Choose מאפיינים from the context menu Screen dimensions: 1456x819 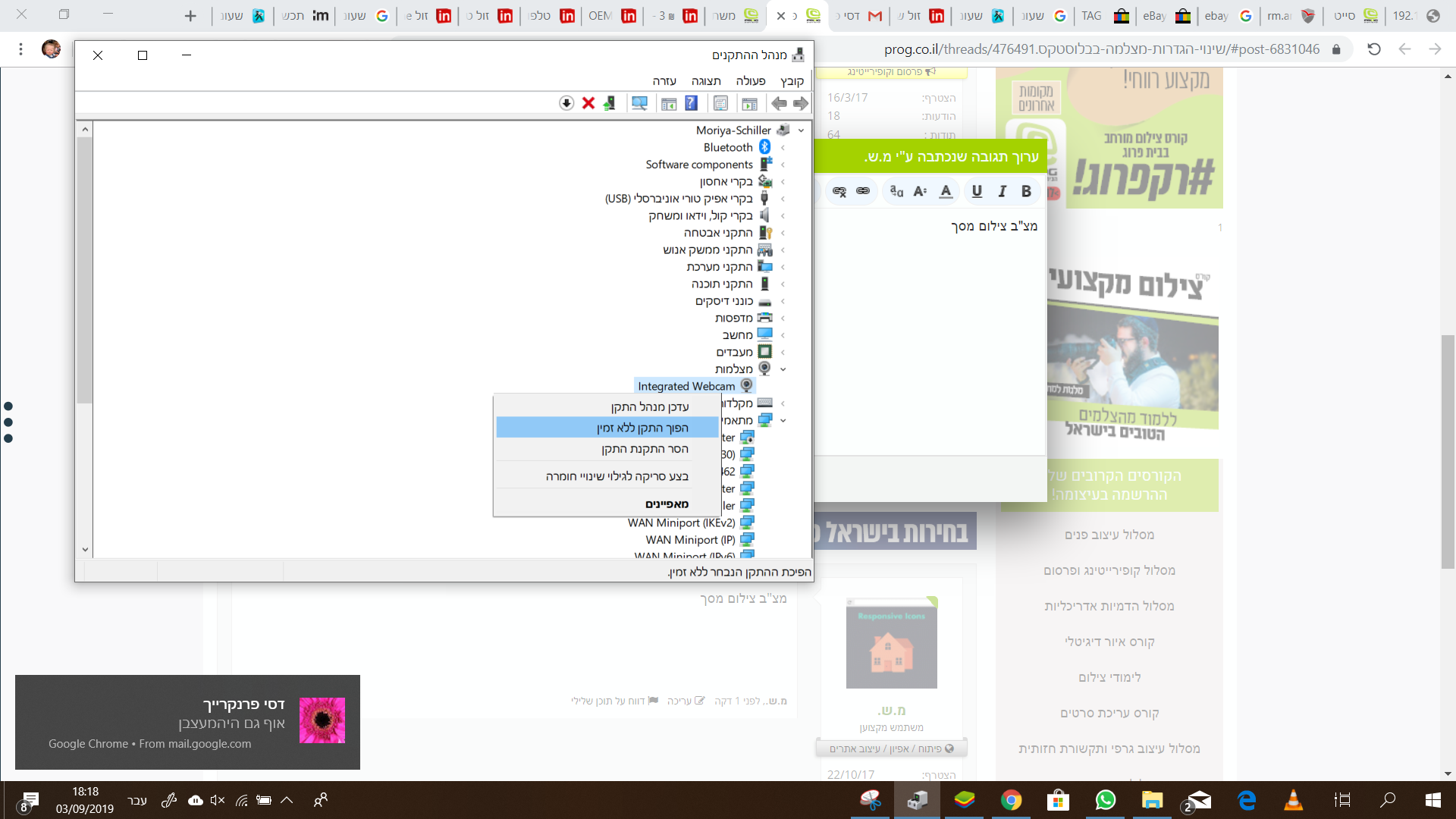tap(667, 504)
